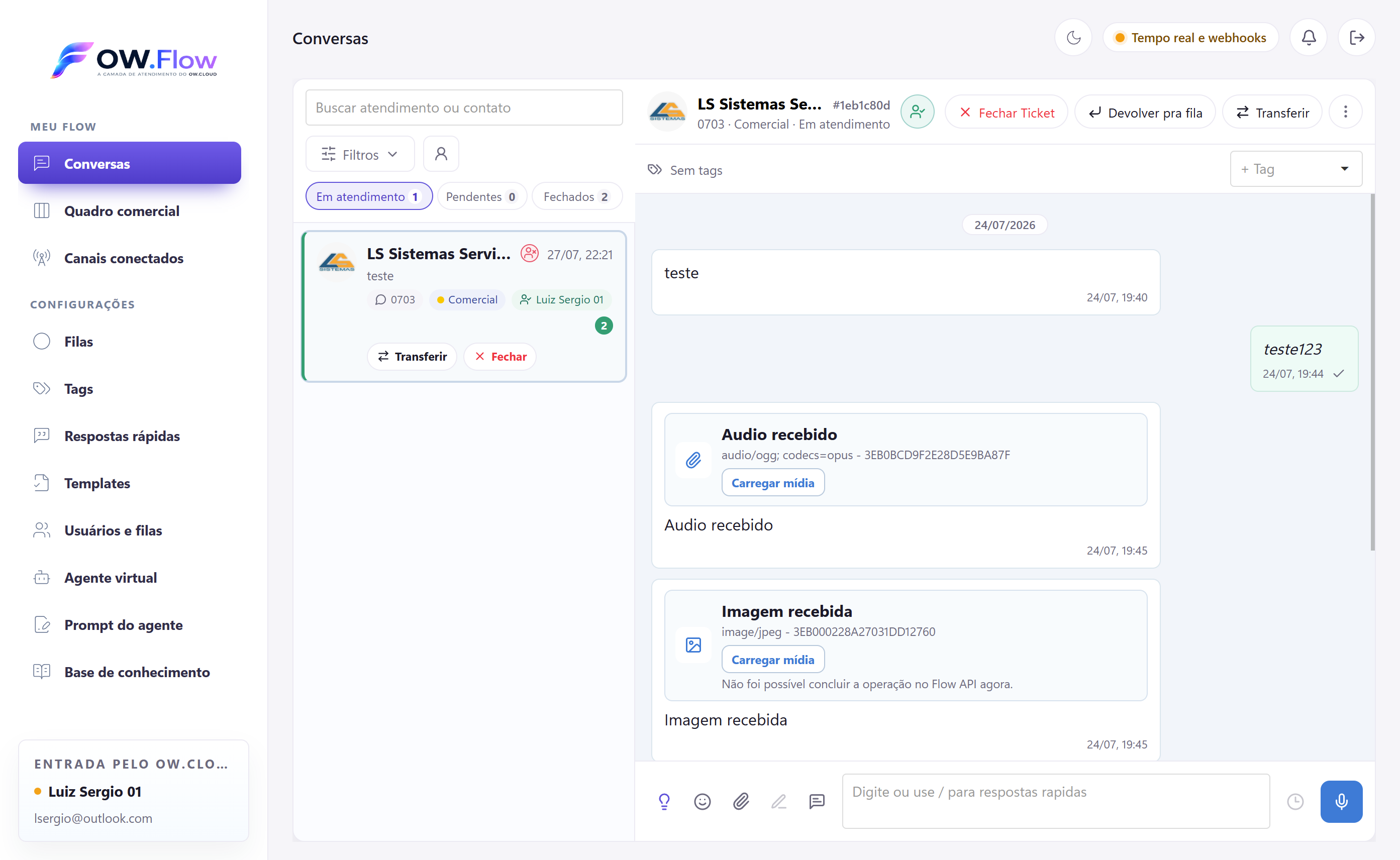Load media for Imagem recebida
Screen dimensions: 1400x860
tap(773, 660)
